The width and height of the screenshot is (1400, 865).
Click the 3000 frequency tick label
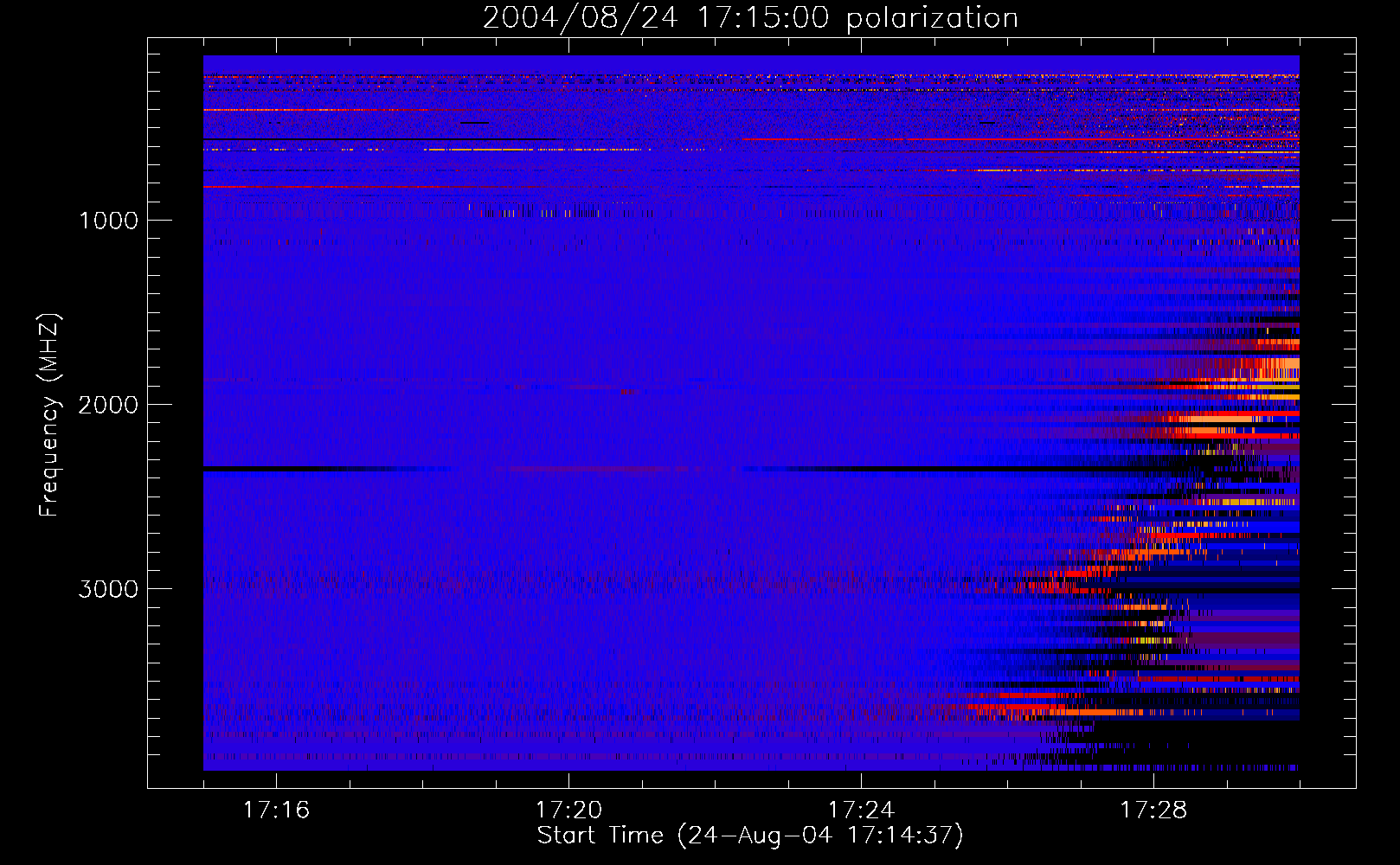click(108, 589)
